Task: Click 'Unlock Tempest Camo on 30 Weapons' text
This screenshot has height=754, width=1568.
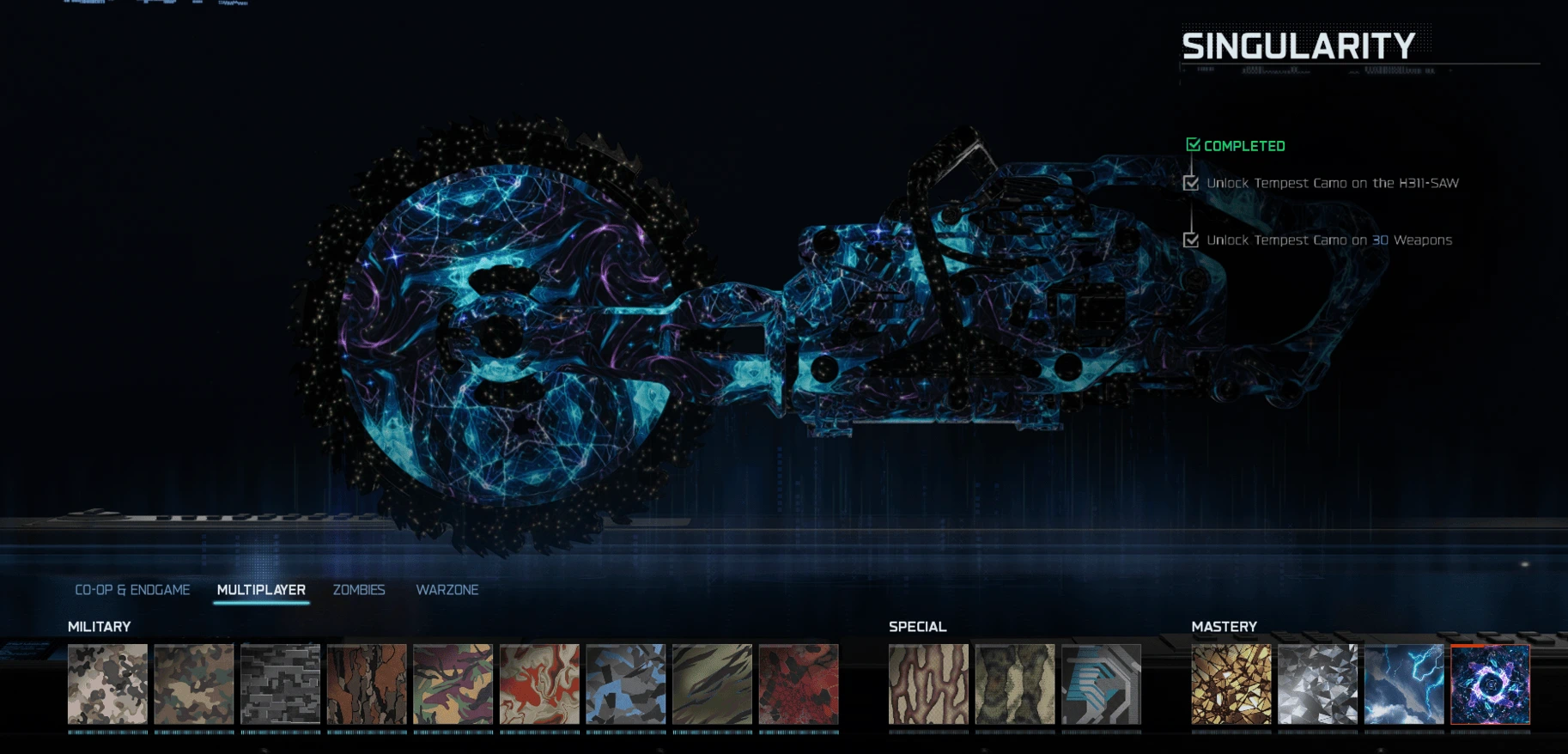Action: point(1329,240)
